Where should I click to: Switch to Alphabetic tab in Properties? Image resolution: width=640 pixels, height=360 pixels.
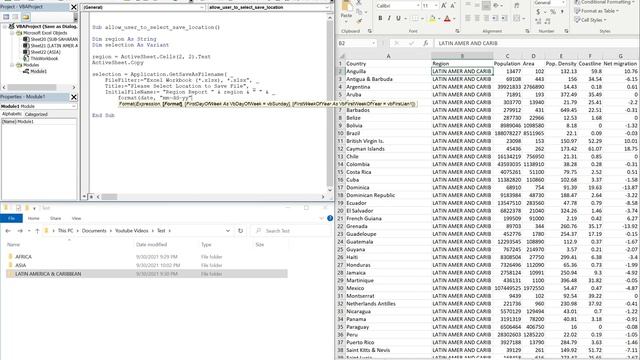[11, 114]
